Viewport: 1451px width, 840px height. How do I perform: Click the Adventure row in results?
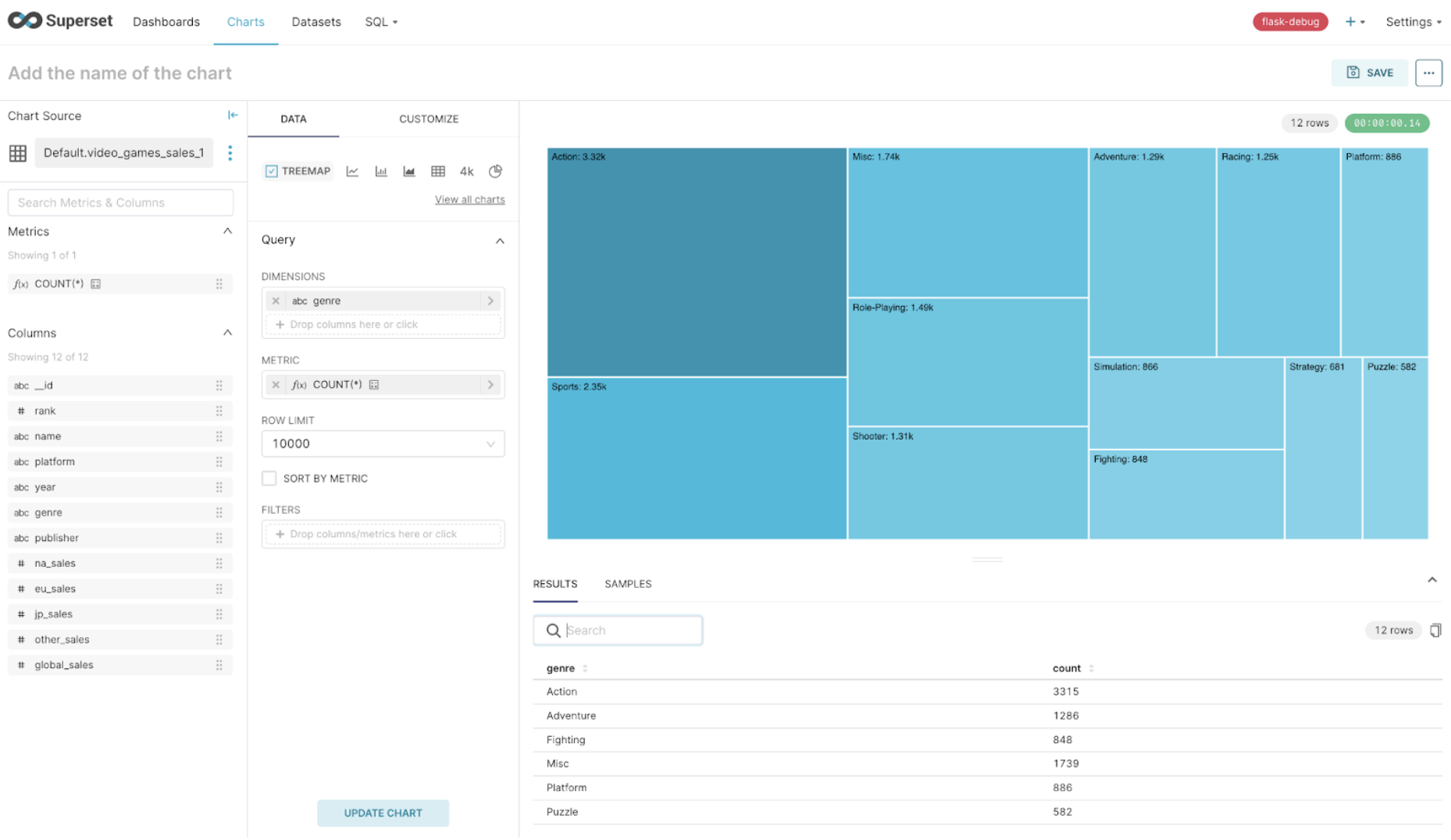tap(987, 716)
